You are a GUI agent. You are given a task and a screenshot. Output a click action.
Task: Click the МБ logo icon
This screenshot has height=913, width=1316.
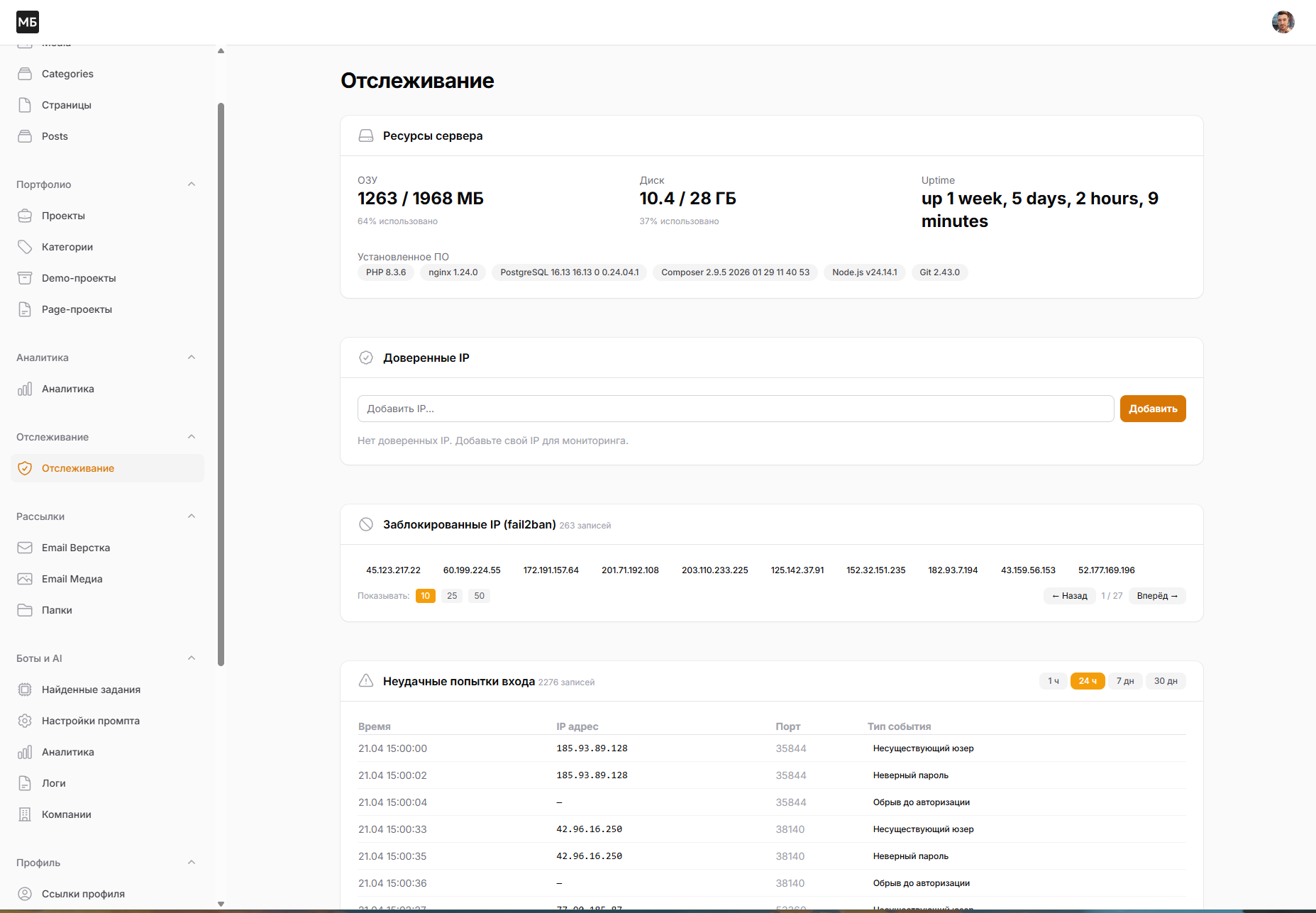click(28, 22)
